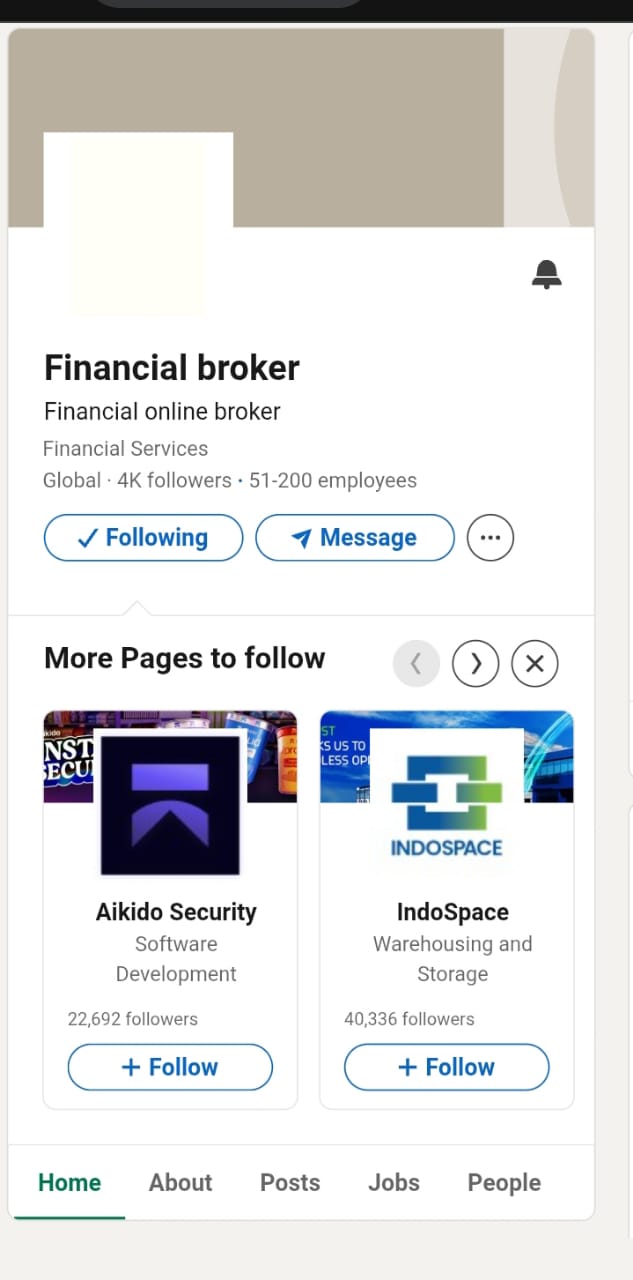Click the Aikido Security logo
This screenshot has height=1280, width=633.
170,804
